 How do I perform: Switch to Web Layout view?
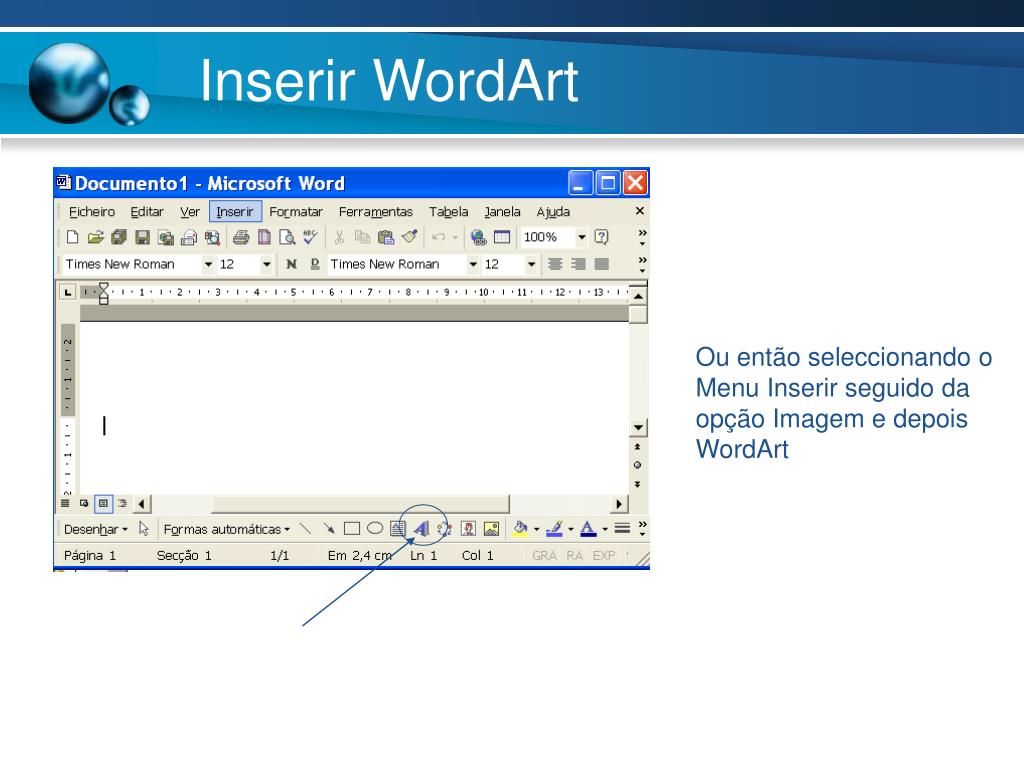pyautogui.click(x=84, y=504)
